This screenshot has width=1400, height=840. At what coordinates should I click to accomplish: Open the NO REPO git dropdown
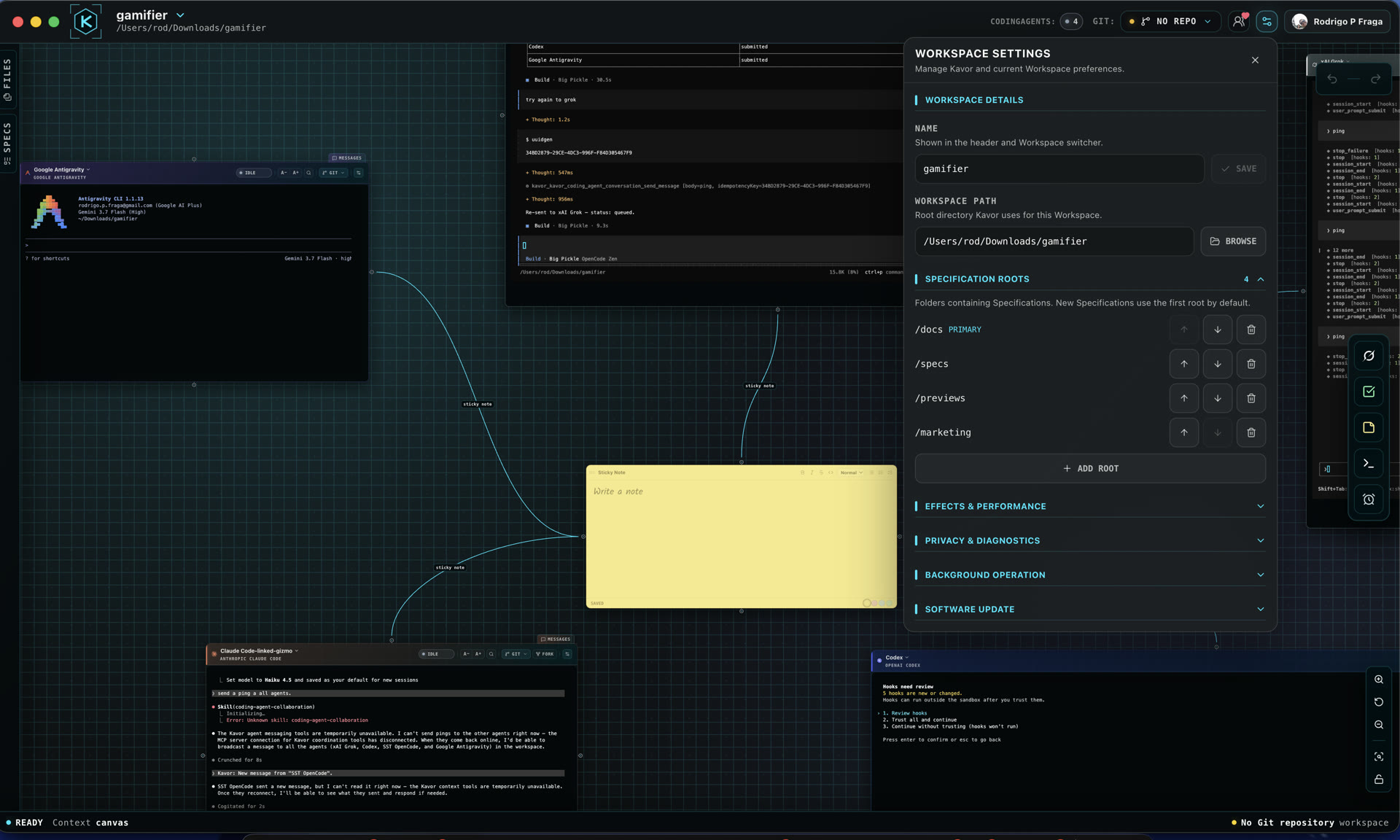1170,21
